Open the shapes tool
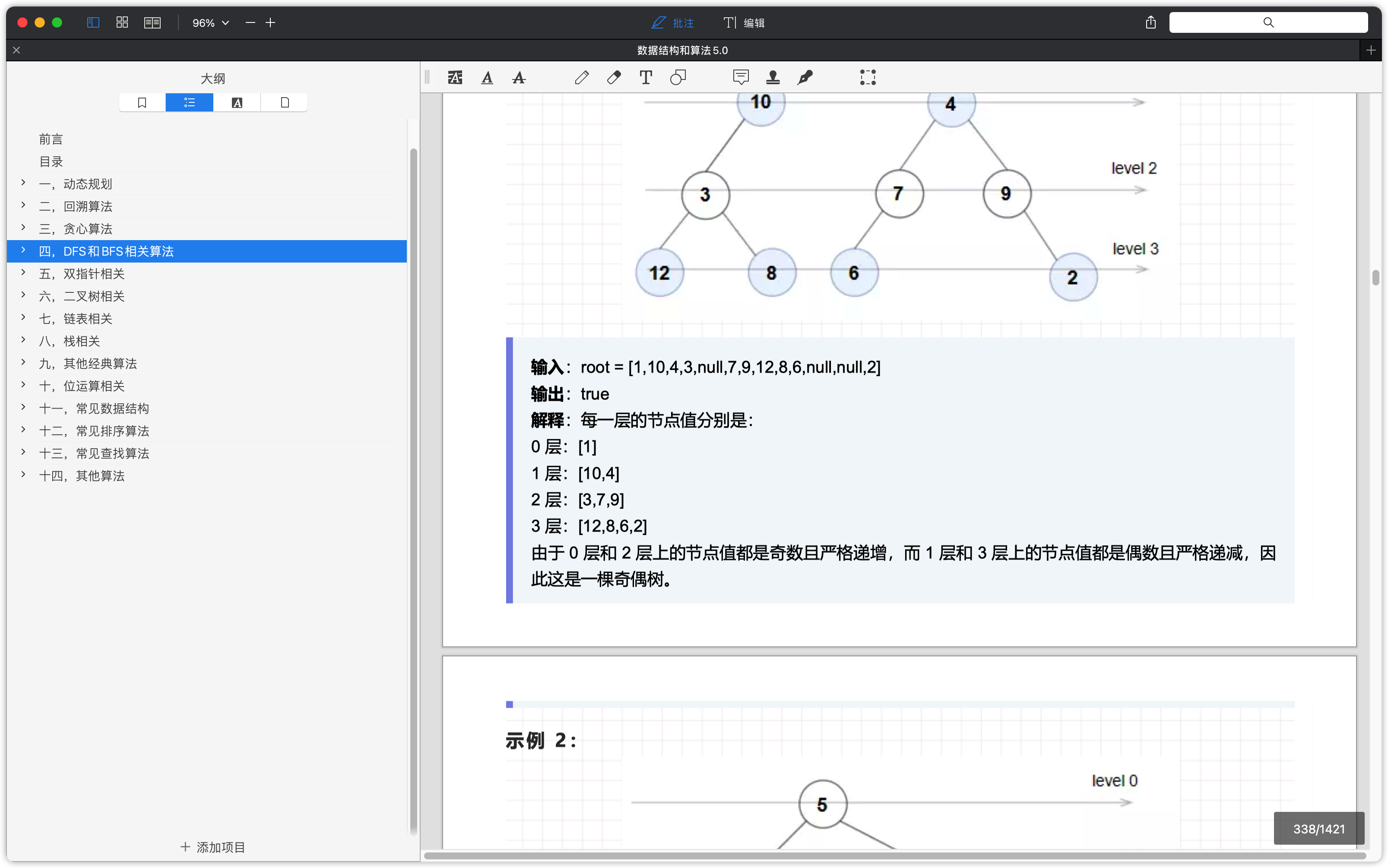 (678, 77)
